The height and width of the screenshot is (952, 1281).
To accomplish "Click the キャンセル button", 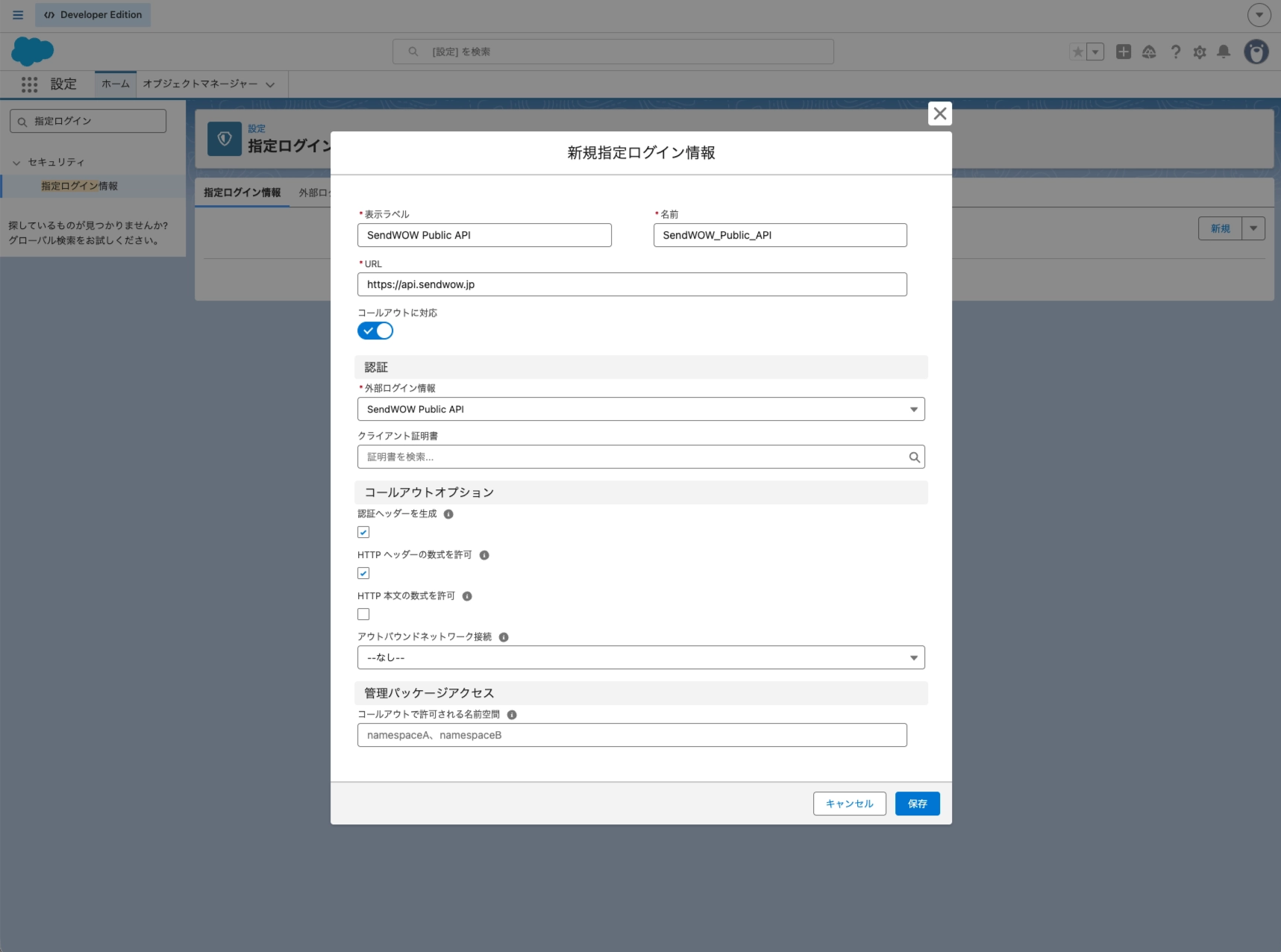I will click(850, 804).
